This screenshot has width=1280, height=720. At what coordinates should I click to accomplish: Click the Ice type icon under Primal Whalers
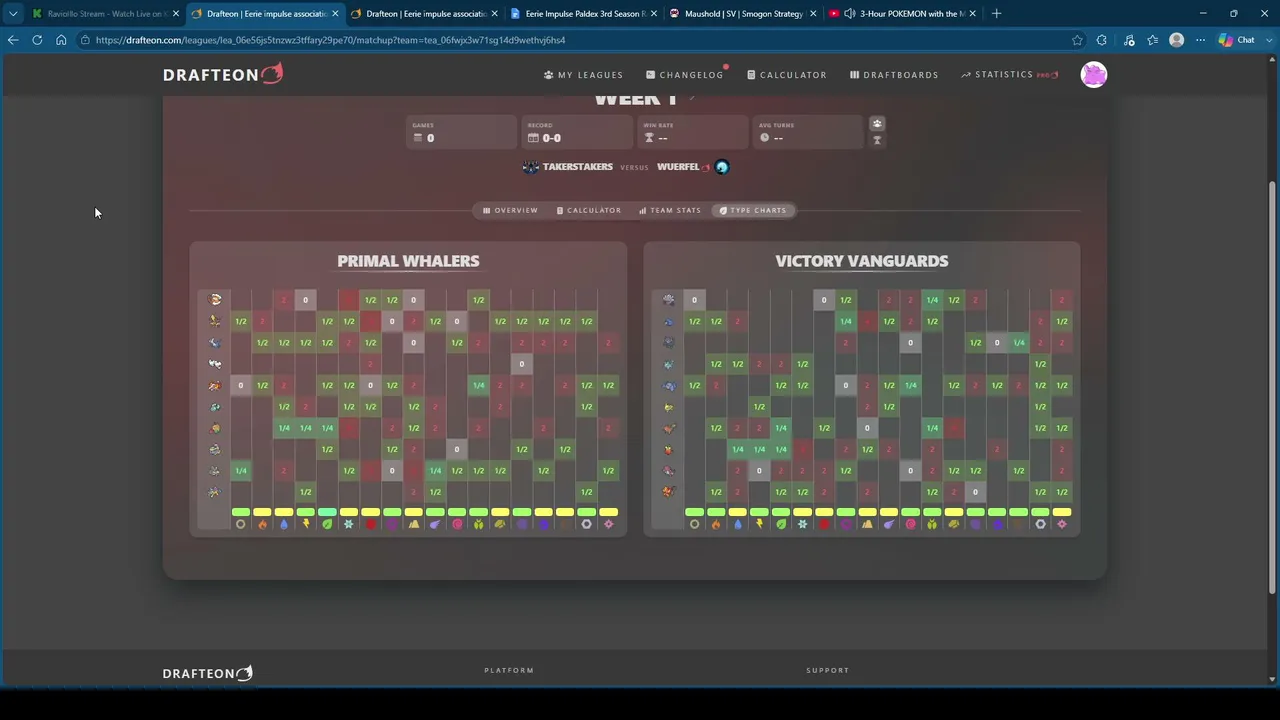(x=349, y=524)
